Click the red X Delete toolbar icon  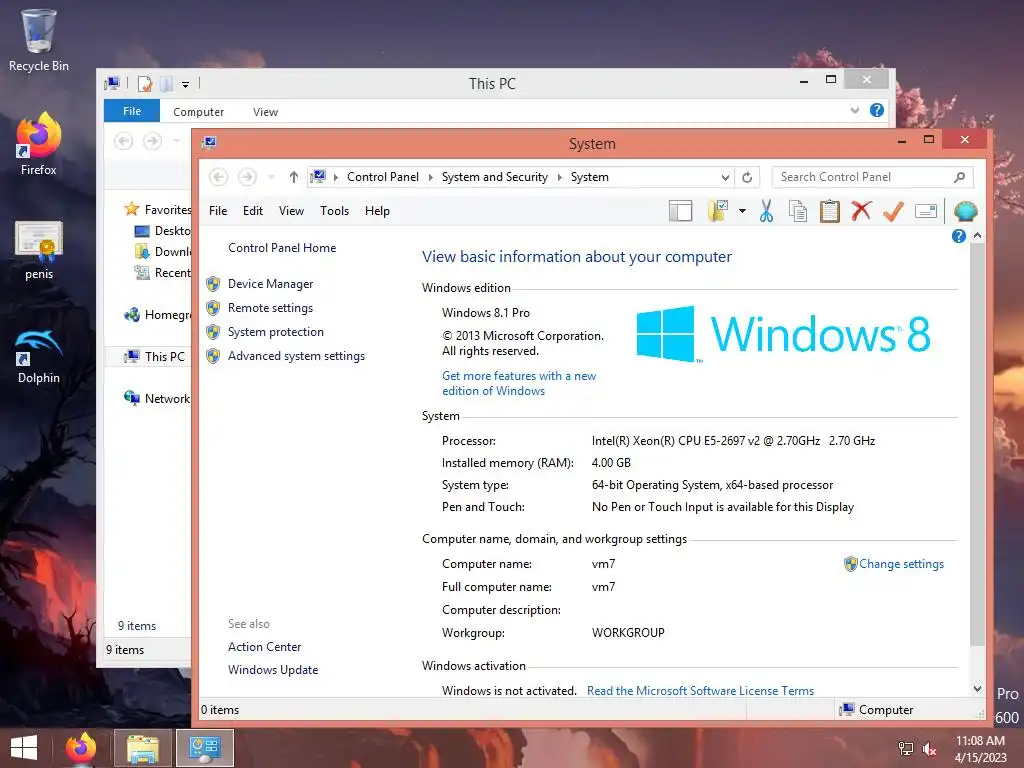[861, 211]
